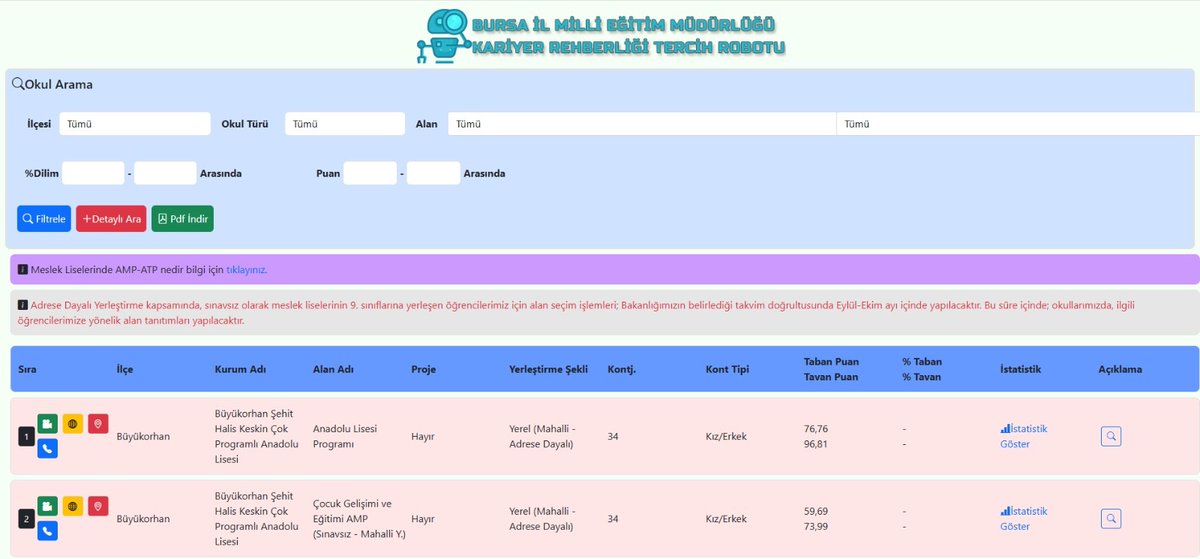Click the İstatistik column header
This screenshot has height=559, width=1200.
tap(1021, 369)
